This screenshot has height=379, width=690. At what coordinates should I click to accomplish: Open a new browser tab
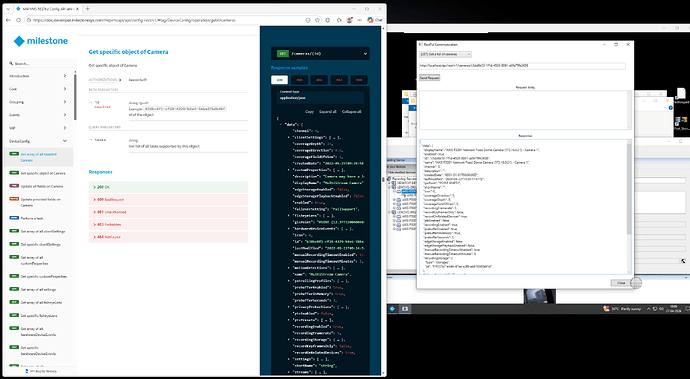[x=88, y=9]
